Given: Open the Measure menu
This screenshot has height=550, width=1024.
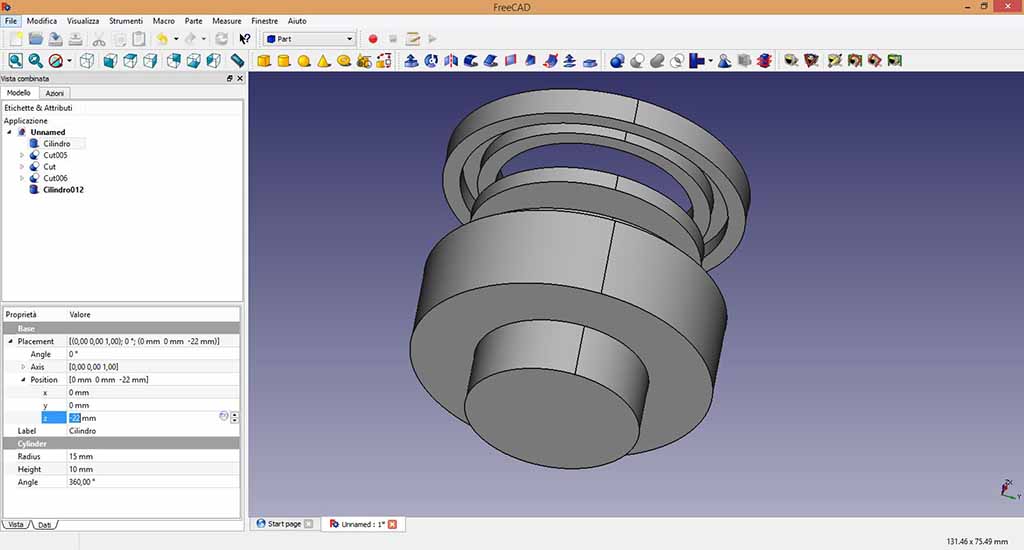Looking at the screenshot, I should pyautogui.click(x=227, y=21).
